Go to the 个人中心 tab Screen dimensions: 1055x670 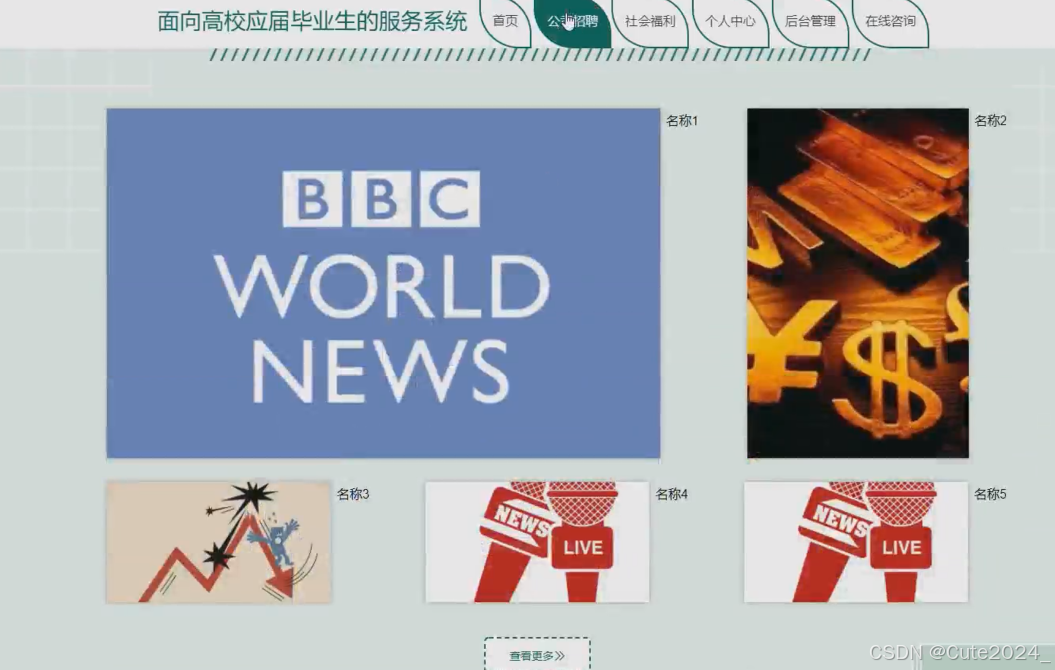tap(730, 22)
